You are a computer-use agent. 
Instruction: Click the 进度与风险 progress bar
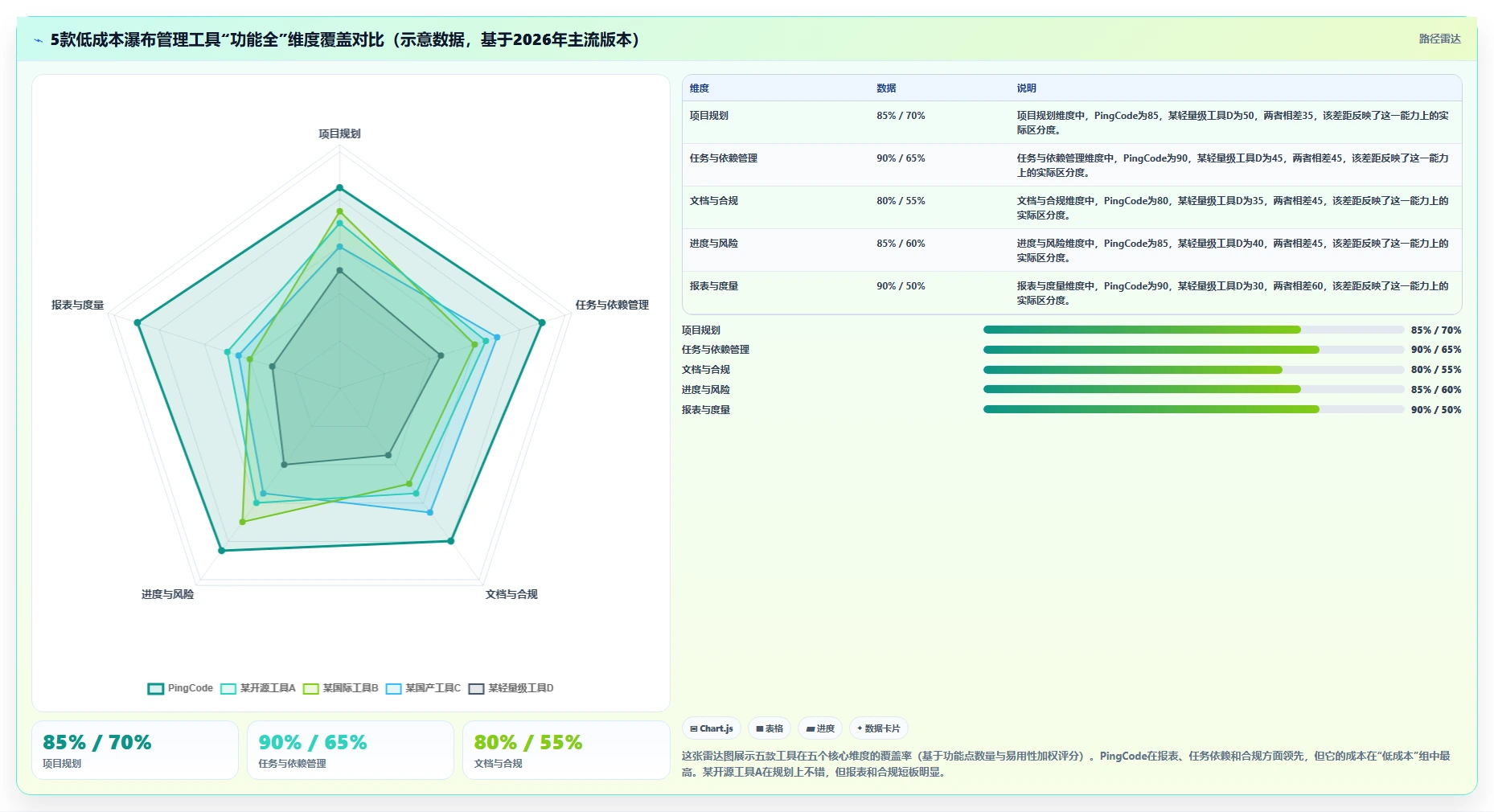pos(1193,389)
